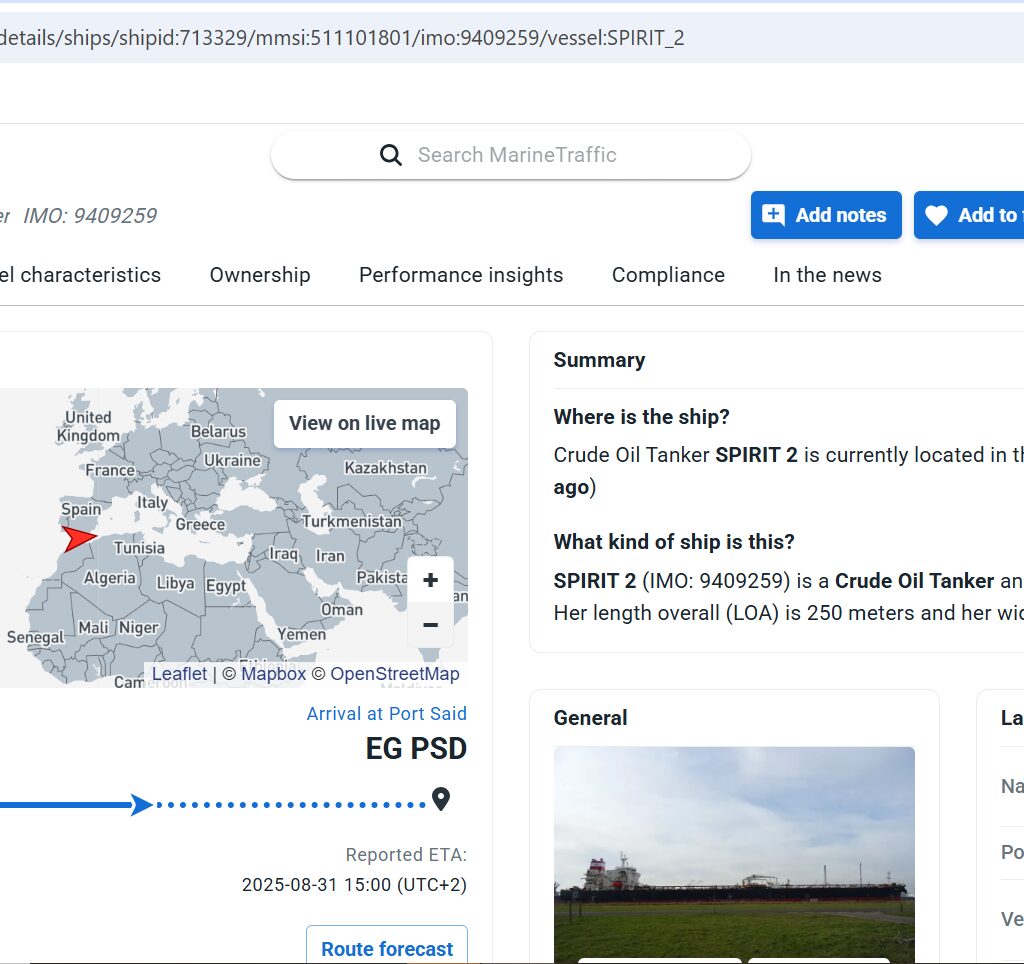Screen dimensions: 1024x964
Task: Zoom in the map with plus button
Action: [x=431, y=581]
